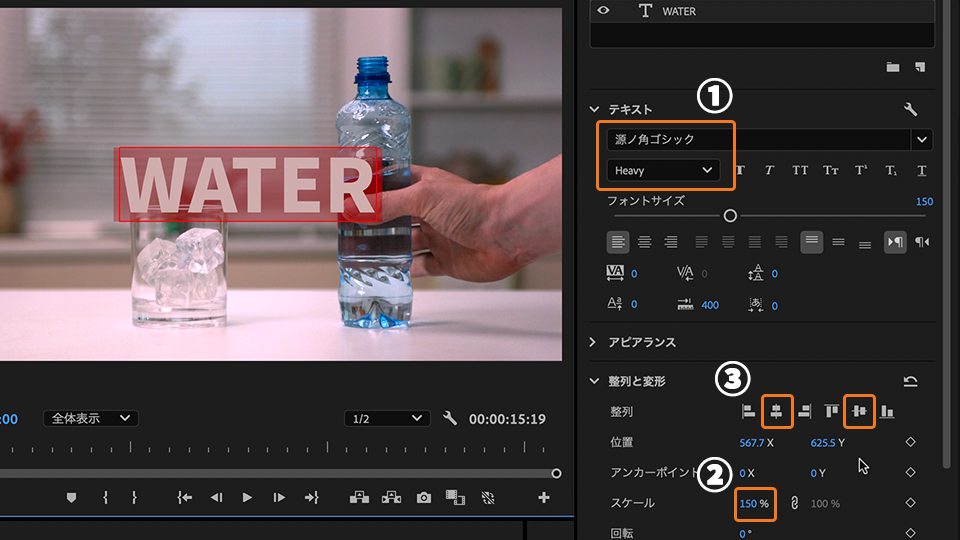The width and height of the screenshot is (960, 540).
Task: Justify text with last line right
Action: pos(754,242)
